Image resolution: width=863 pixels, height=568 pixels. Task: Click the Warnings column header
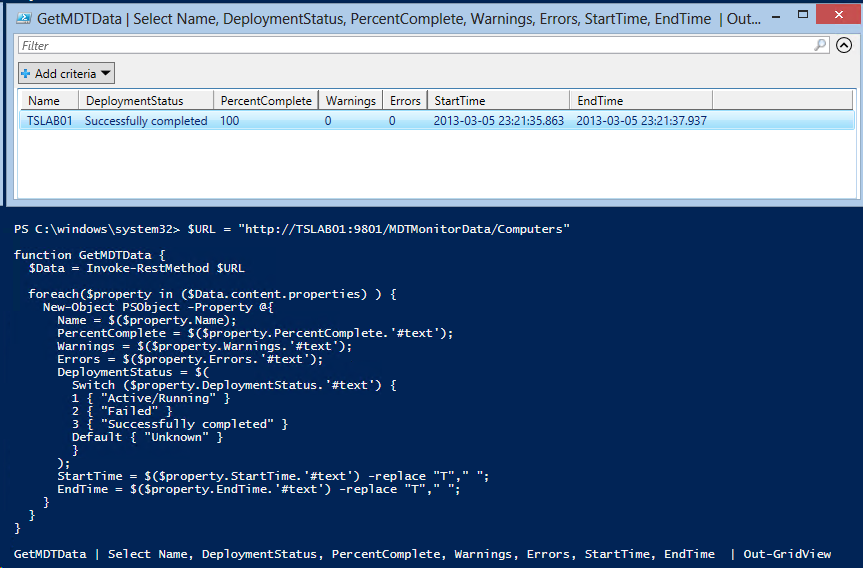pos(350,100)
